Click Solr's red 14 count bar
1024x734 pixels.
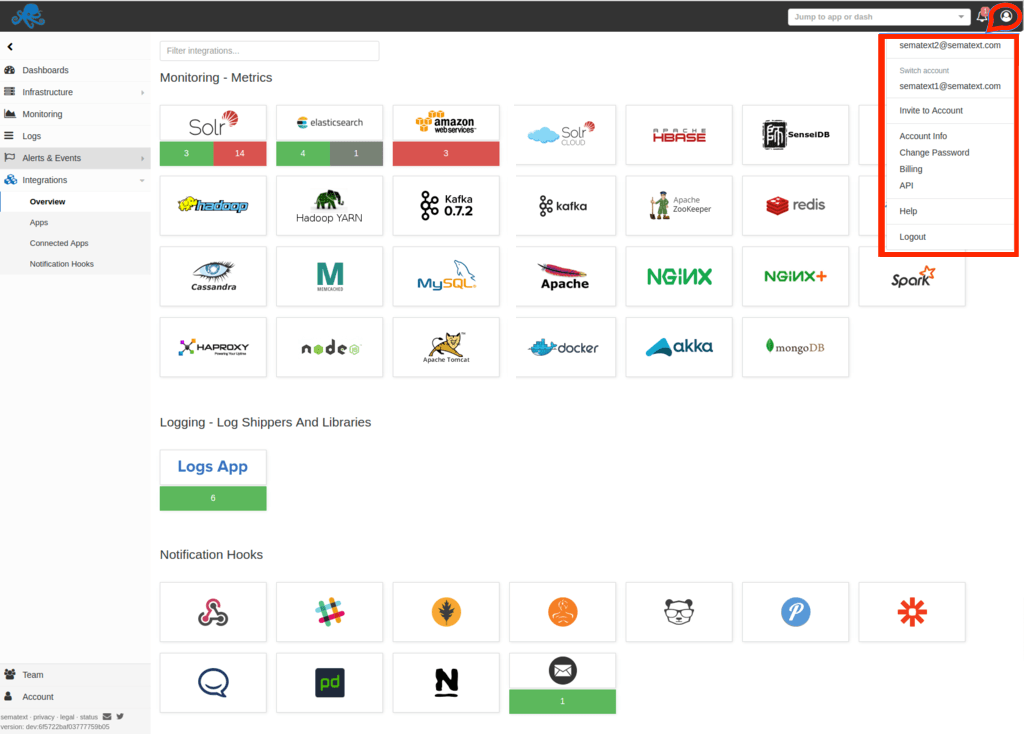click(x=240, y=153)
